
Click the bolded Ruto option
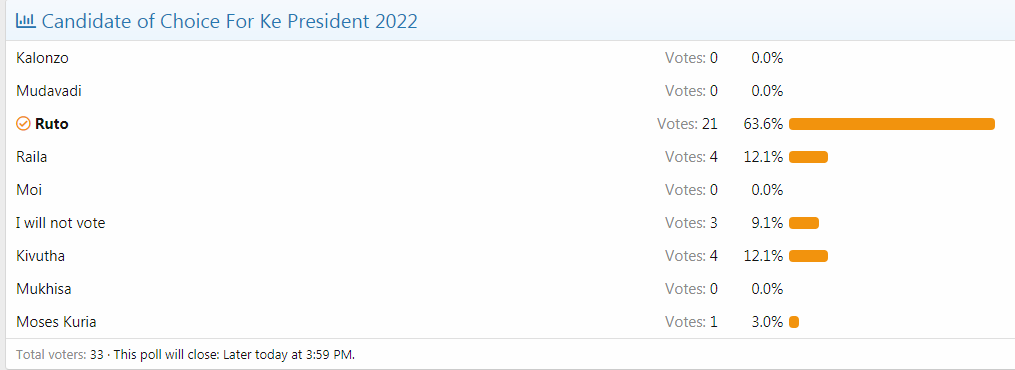52,124
